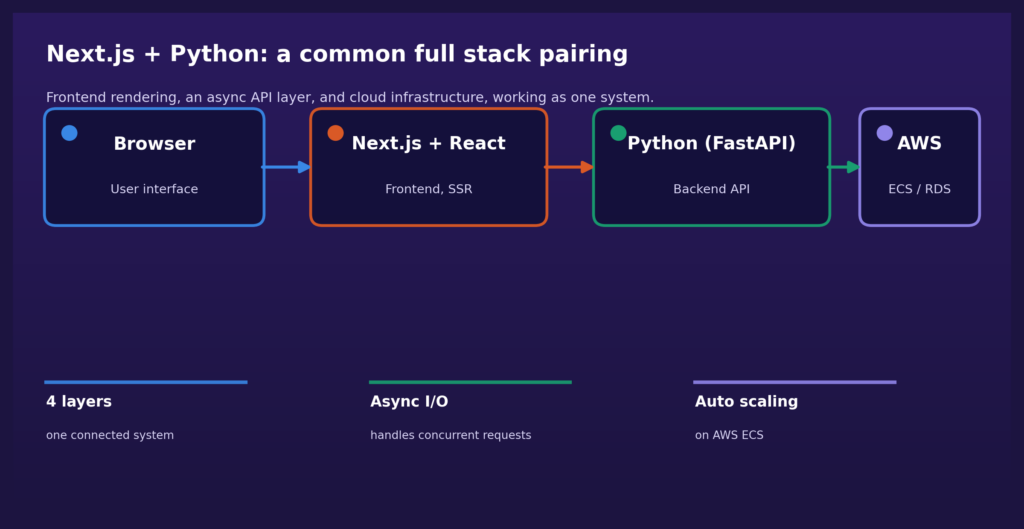
Task: Click the 'Async I/O' stat heading
Action: point(409,402)
